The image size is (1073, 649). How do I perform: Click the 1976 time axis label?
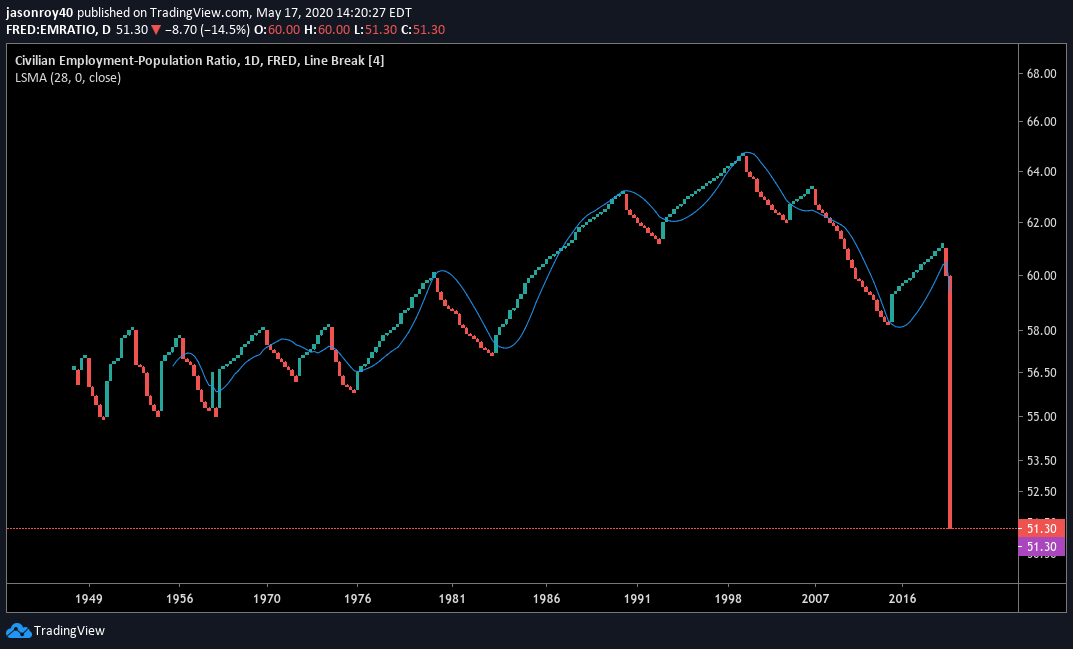point(358,599)
